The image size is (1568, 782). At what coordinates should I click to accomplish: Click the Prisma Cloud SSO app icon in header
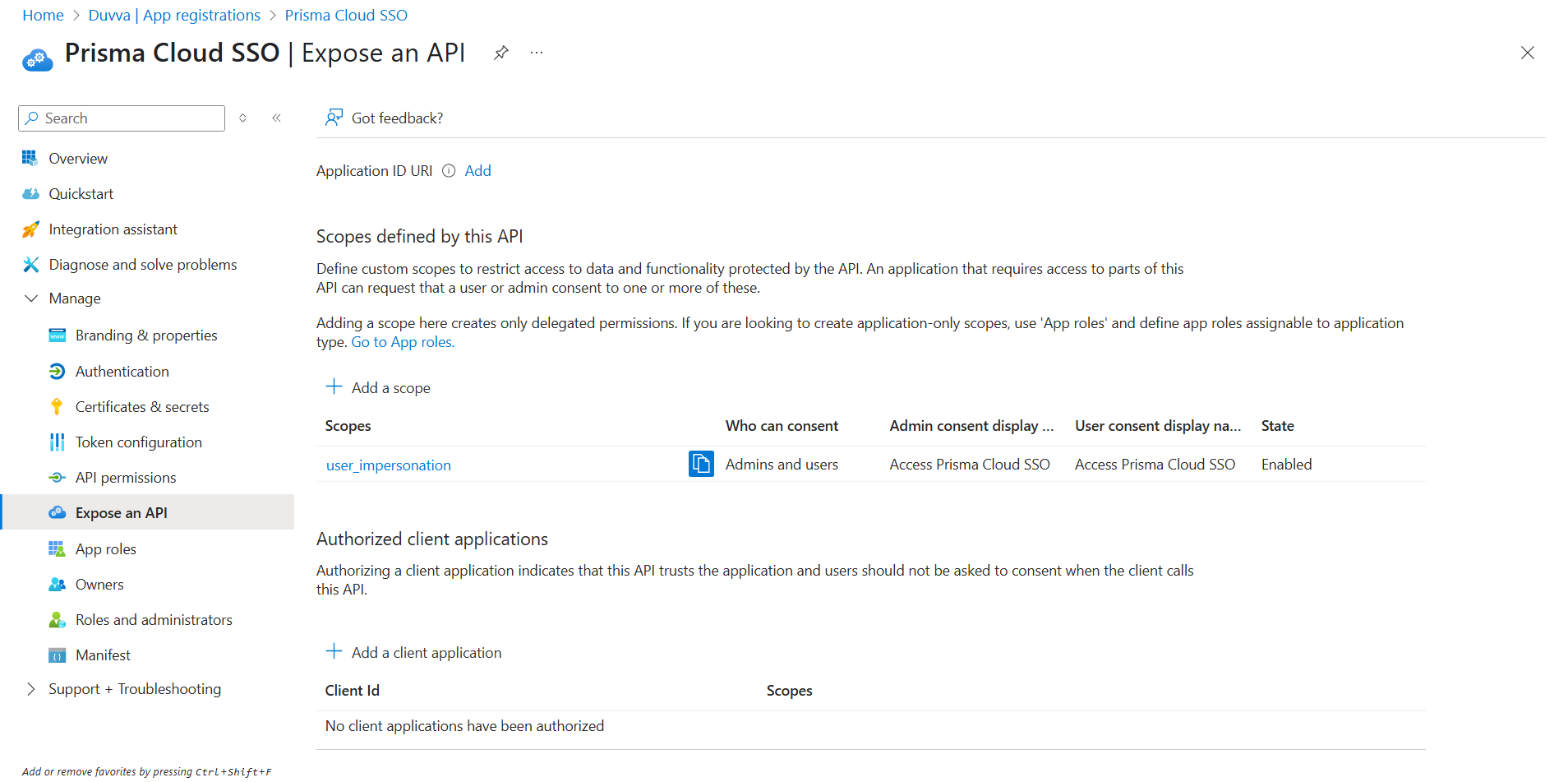coord(38,59)
